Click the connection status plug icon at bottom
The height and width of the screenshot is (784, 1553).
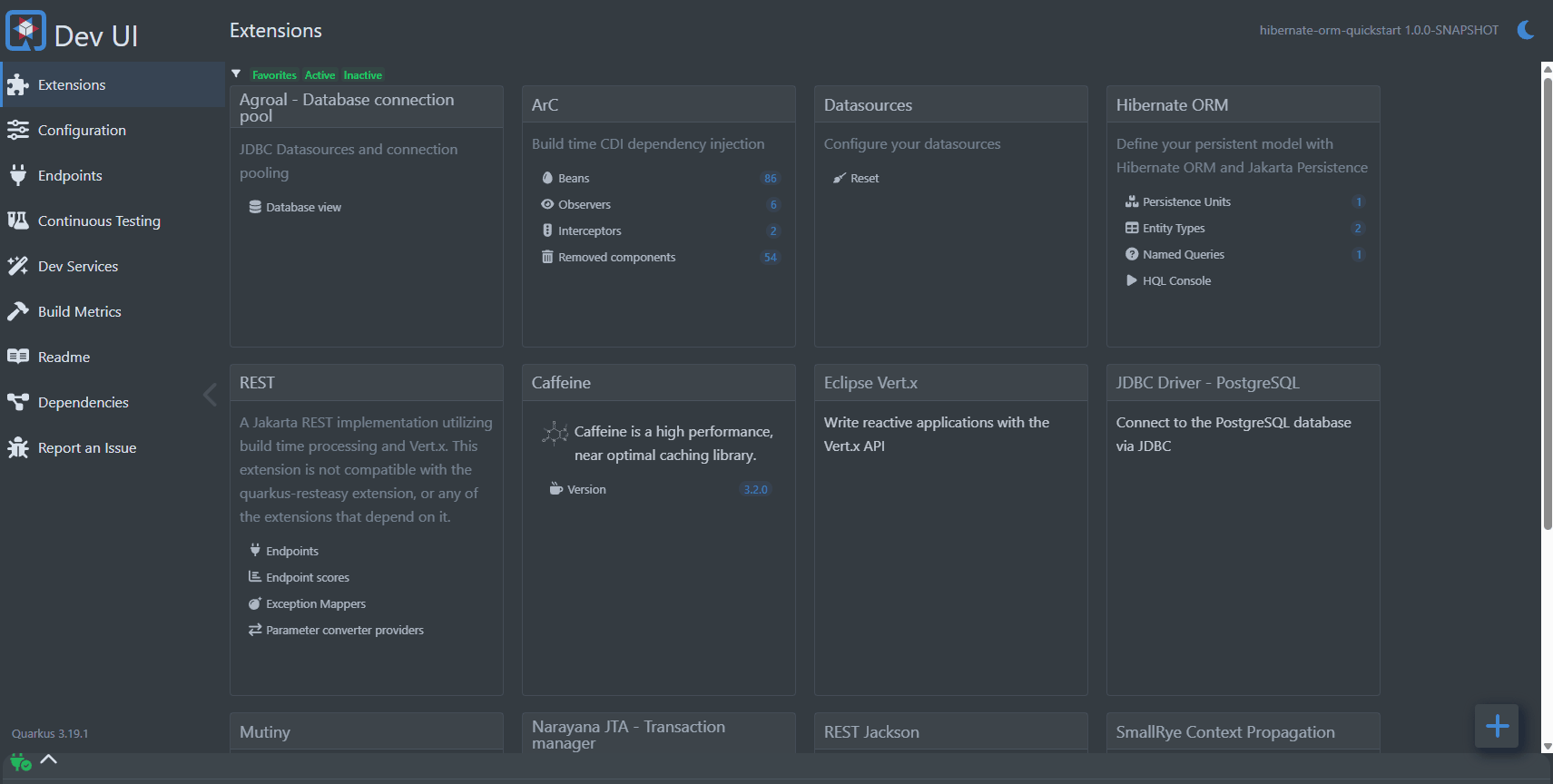[x=20, y=762]
